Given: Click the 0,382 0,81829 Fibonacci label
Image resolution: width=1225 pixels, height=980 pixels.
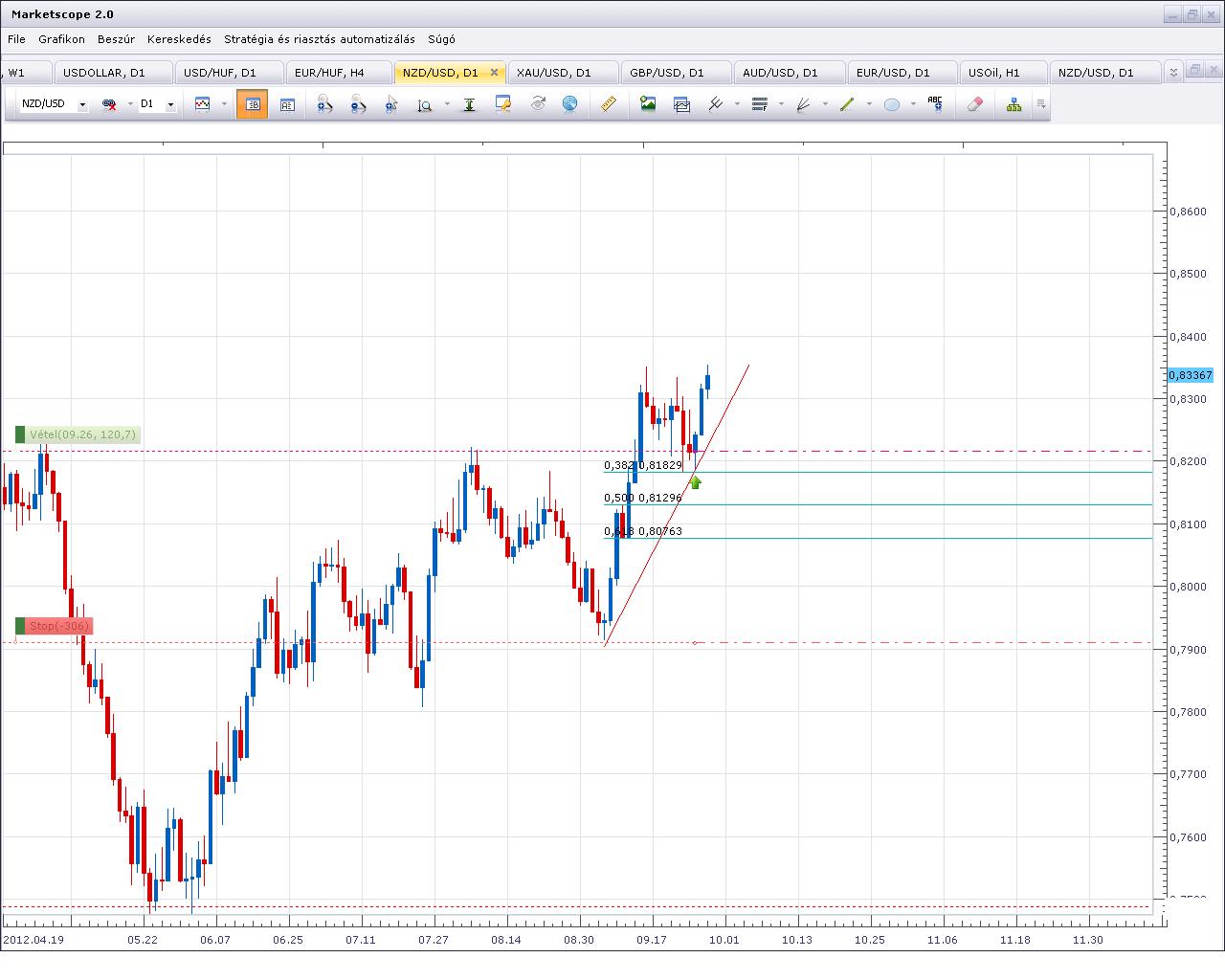Looking at the screenshot, I should (x=643, y=465).
